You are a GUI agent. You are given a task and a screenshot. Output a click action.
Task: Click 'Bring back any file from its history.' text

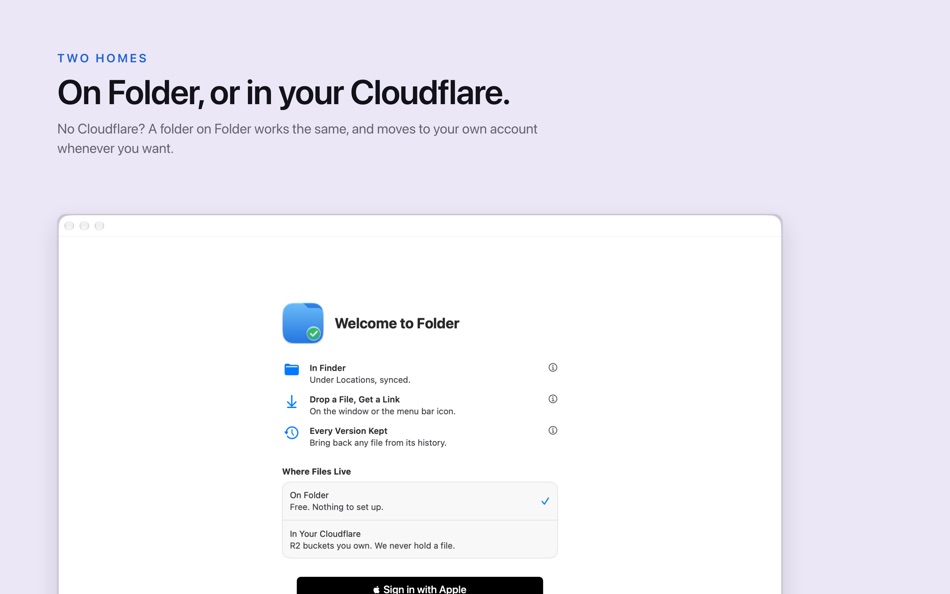point(378,443)
